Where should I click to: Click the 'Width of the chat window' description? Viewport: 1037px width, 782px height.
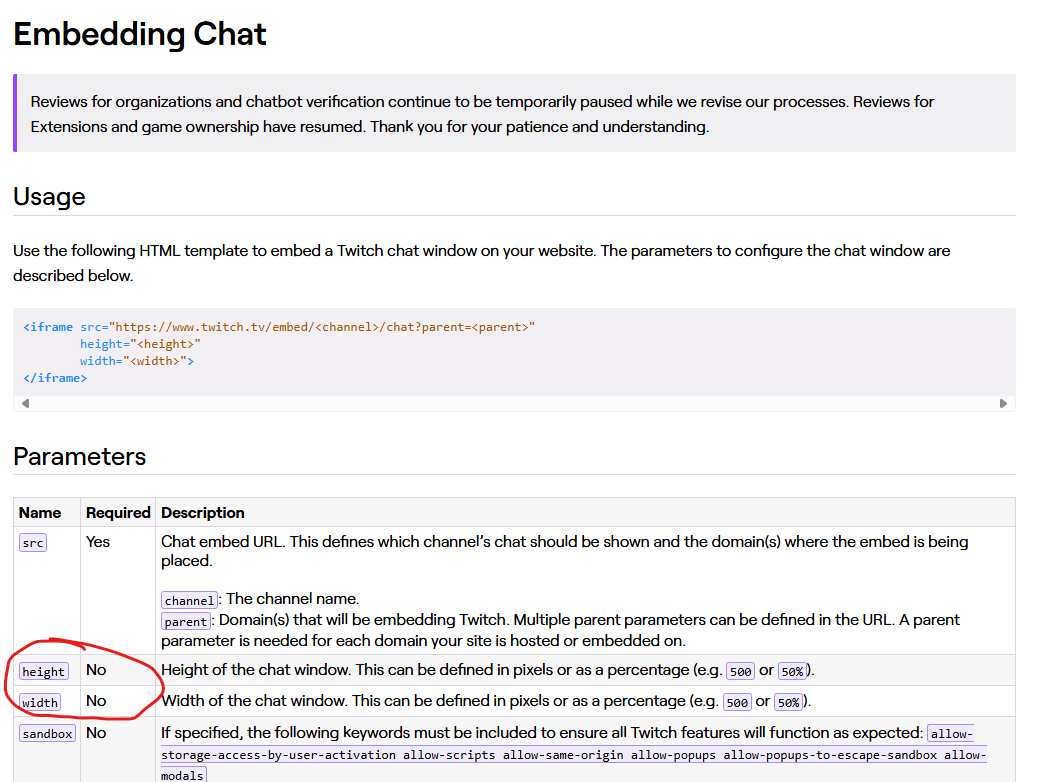[486, 701]
